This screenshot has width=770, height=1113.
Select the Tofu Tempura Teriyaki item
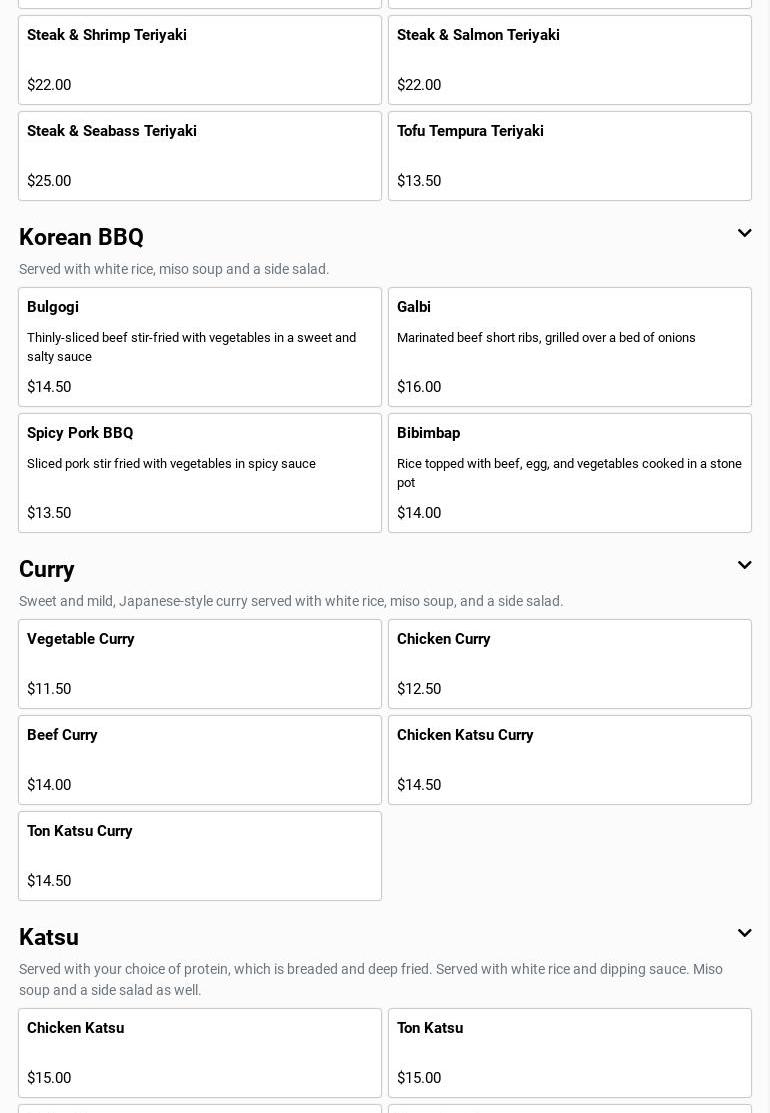(570, 156)
